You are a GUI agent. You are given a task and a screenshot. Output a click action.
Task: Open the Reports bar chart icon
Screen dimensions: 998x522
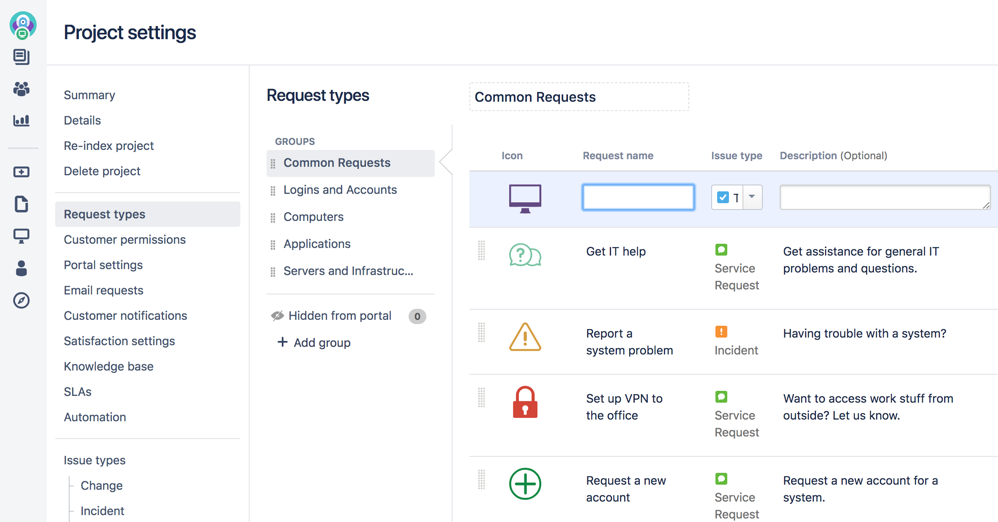click(x=21, y=120)
